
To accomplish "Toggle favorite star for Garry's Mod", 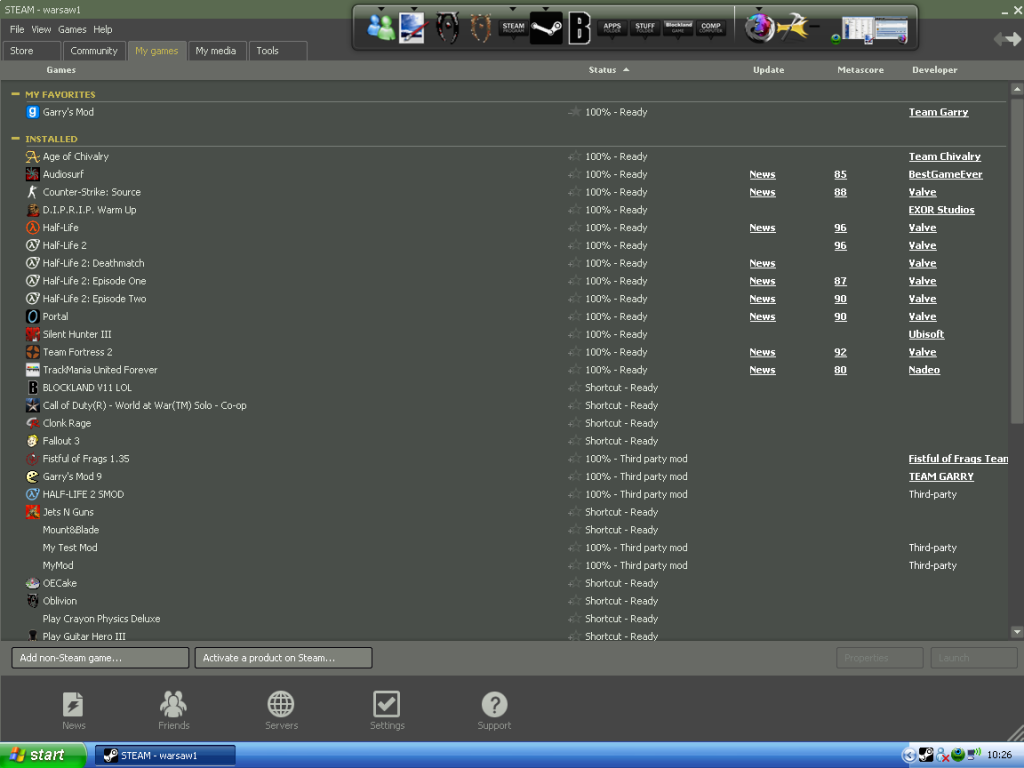I will pyautogui.click(x=574, y=113).
